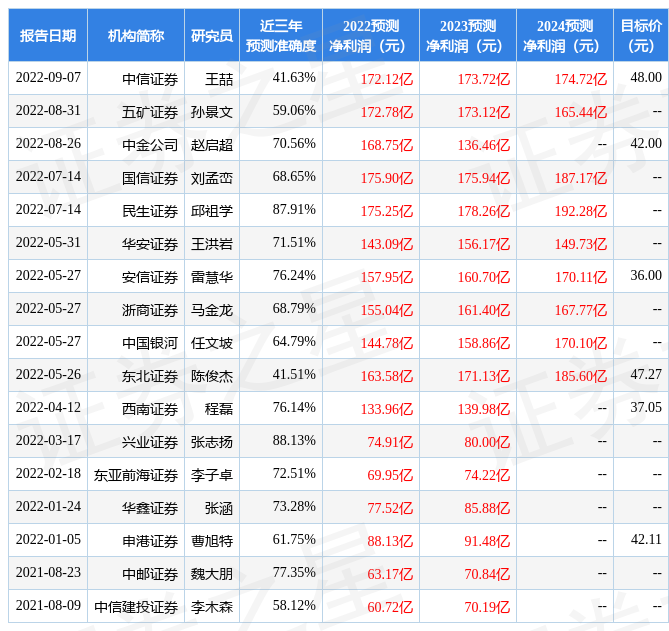
Task: Click target price 42.11
Action: [646, 540]
